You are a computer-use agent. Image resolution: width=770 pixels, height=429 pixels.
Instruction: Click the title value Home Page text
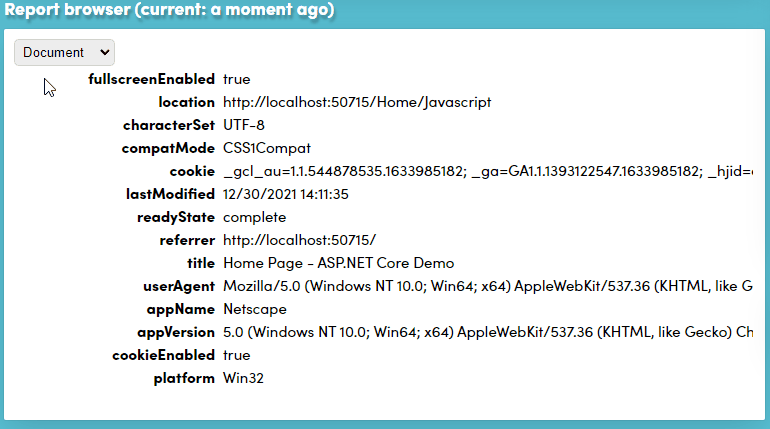coord(339,263)
